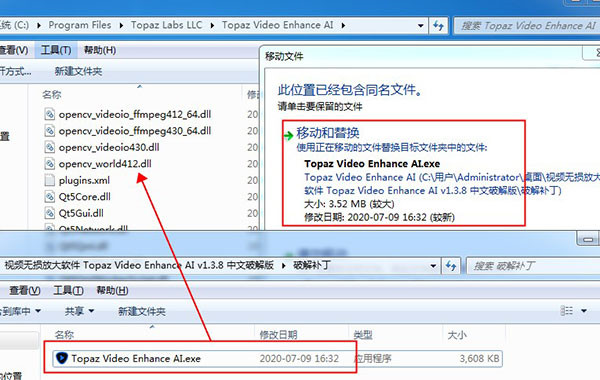The image size is (600, 380).
Task: Open the lower address bar history dropdown
Action: click(433, 266)
